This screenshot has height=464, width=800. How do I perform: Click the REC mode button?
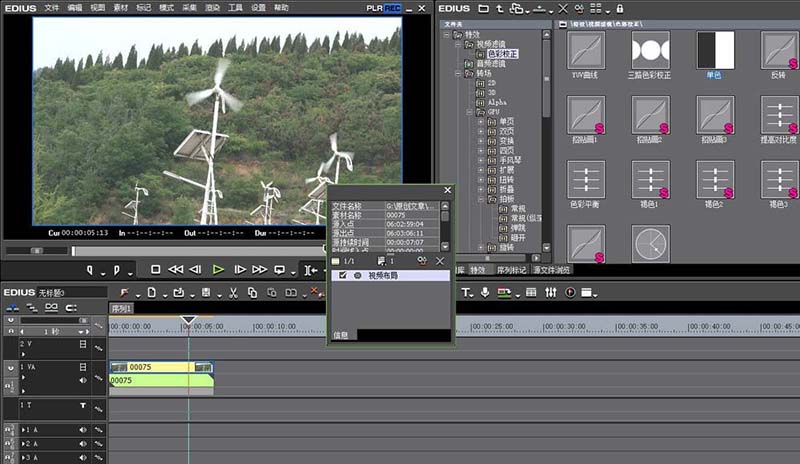pos(392,8)
